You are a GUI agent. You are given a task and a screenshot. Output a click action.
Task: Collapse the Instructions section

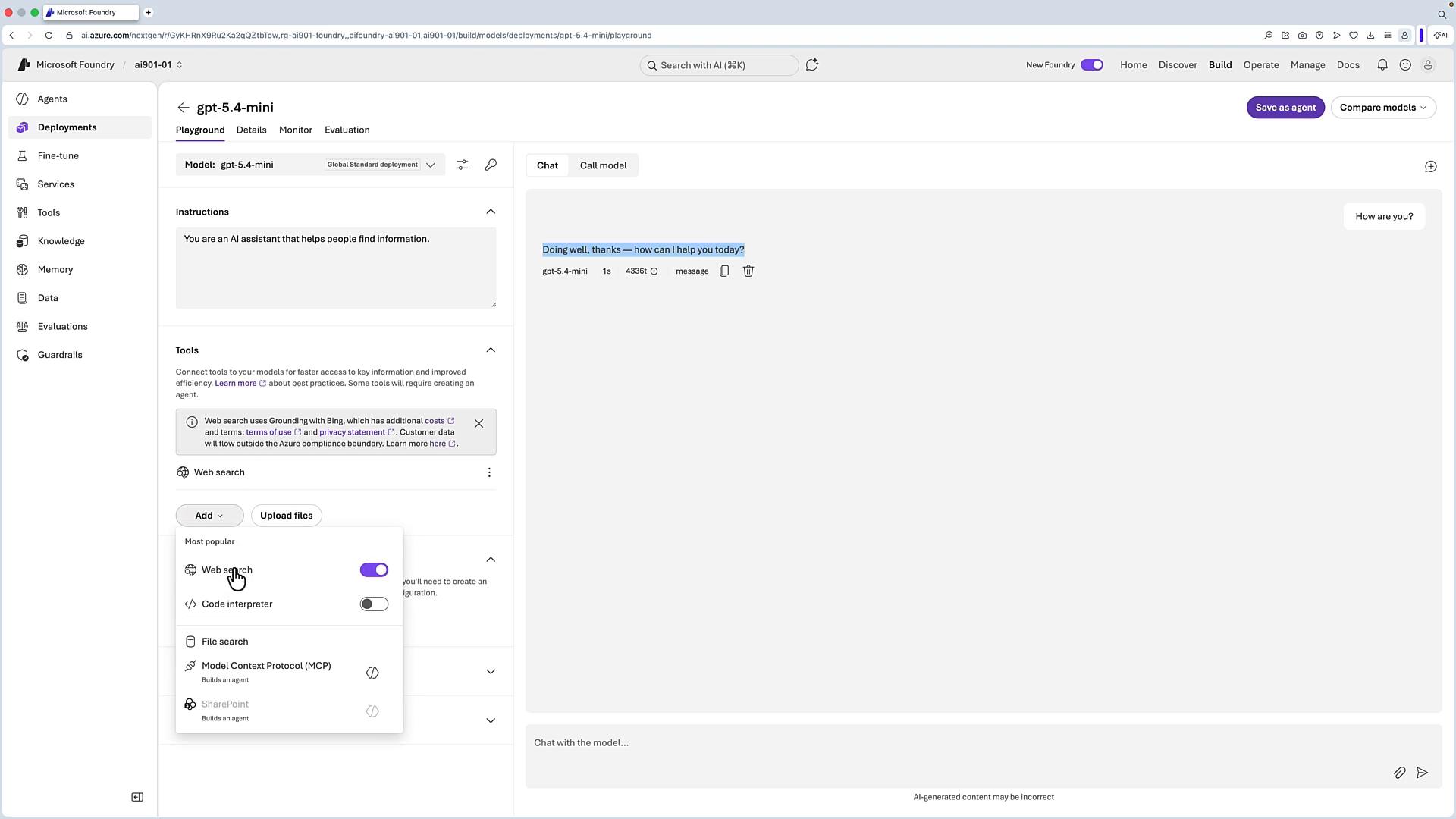point(491,212)
